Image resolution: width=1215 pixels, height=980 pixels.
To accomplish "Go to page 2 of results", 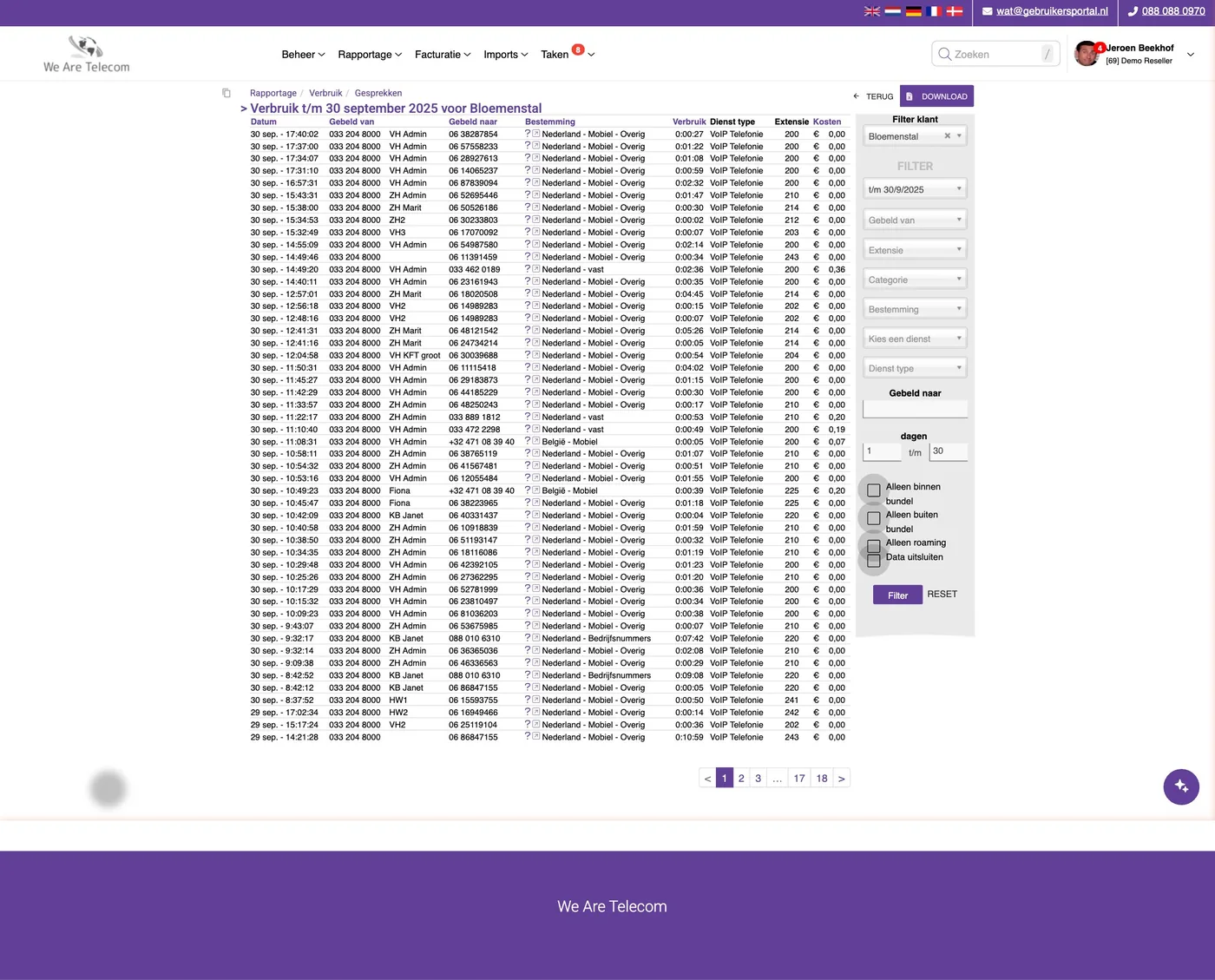I will [x=741, y=779].
